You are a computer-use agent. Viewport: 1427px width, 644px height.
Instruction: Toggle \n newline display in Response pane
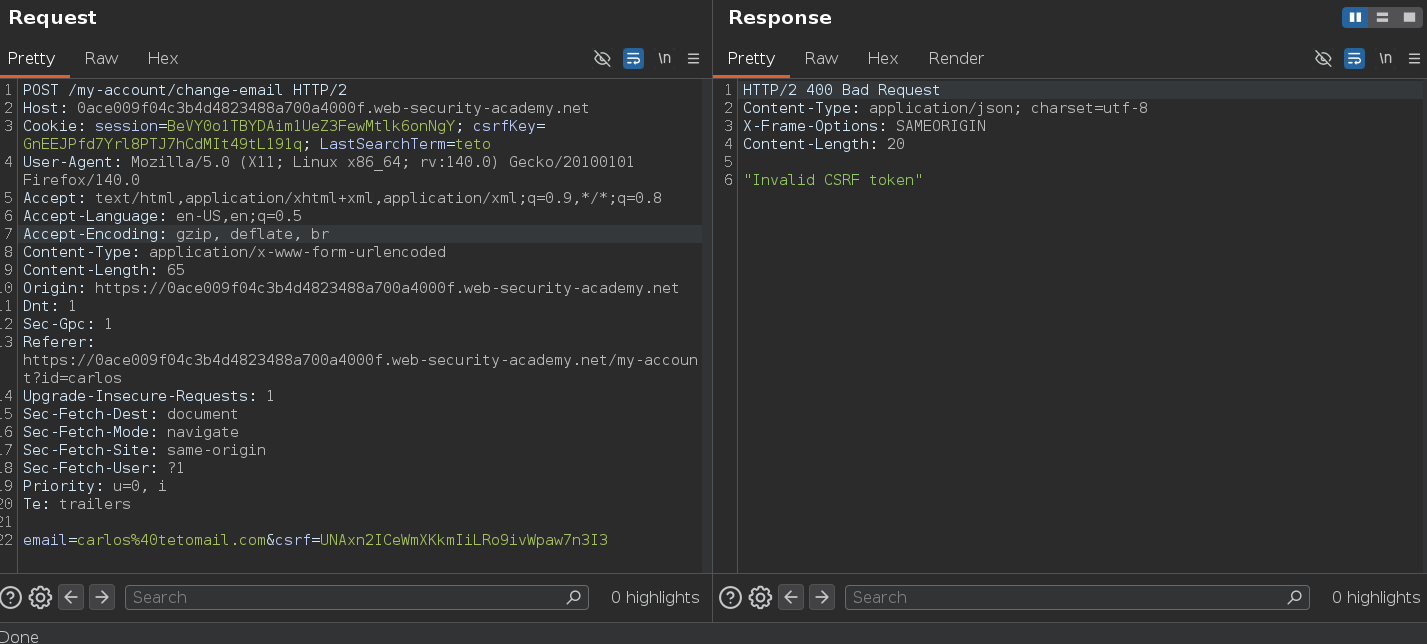(1385, 59)
